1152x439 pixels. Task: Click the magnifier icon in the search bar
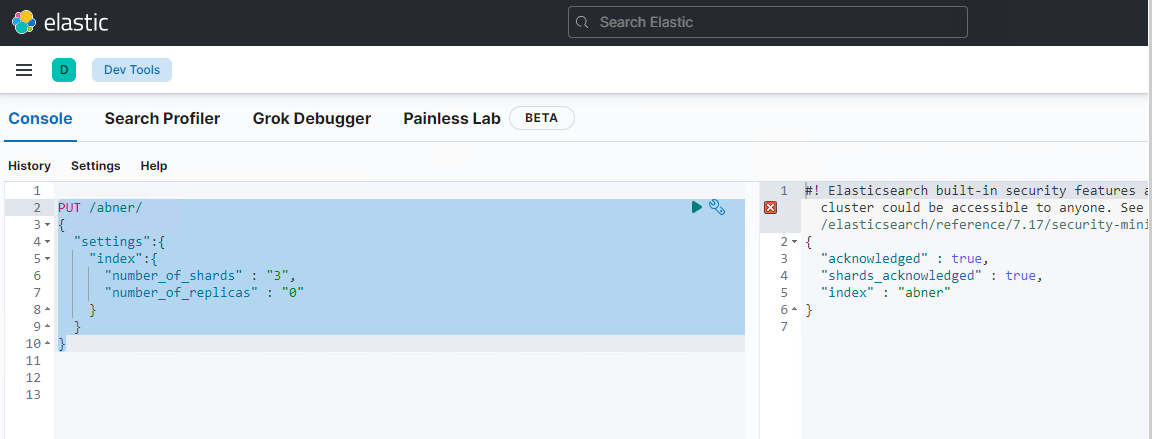(582, 22)
